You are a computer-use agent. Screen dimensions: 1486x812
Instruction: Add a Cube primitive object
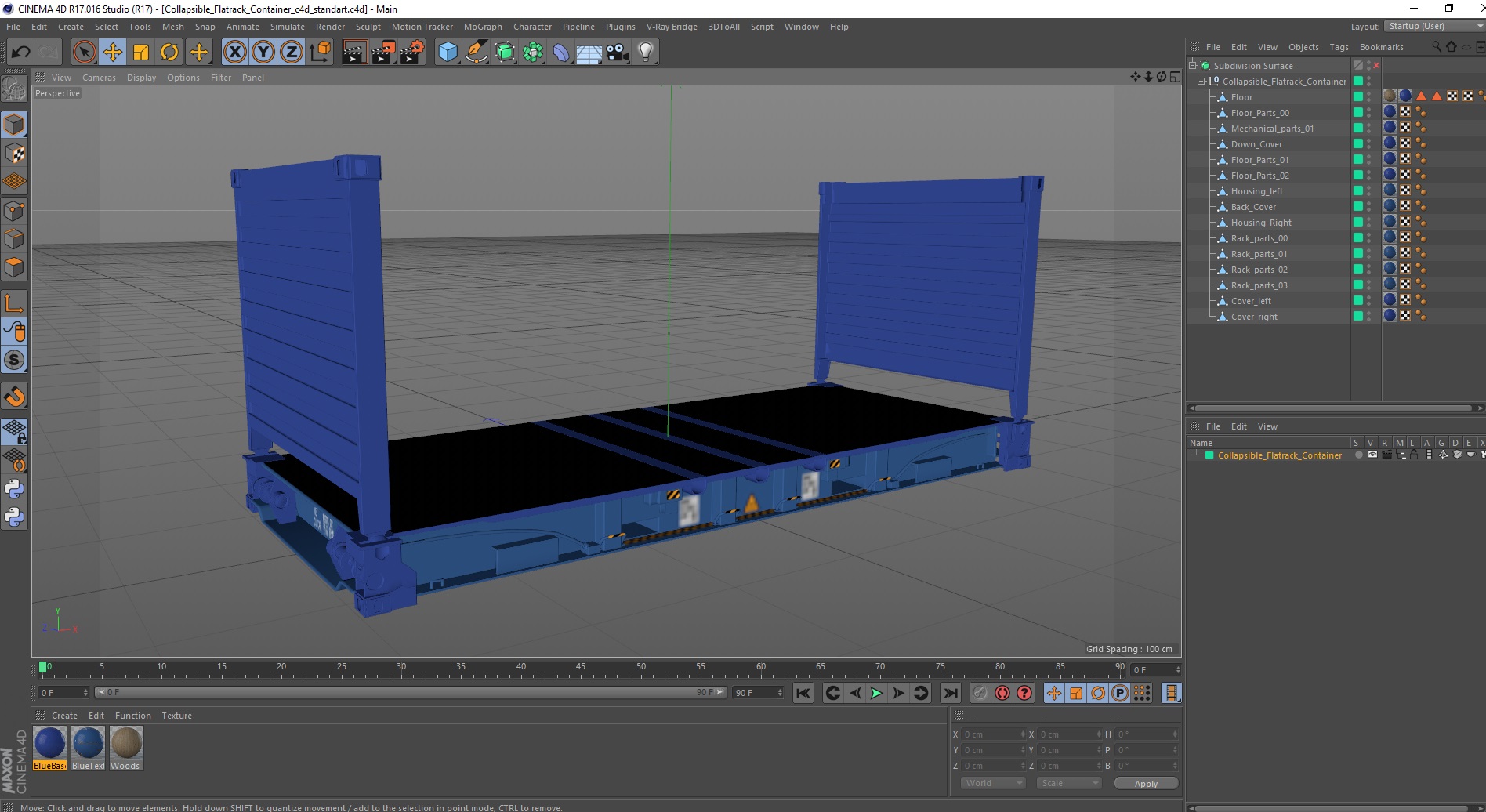448,53
